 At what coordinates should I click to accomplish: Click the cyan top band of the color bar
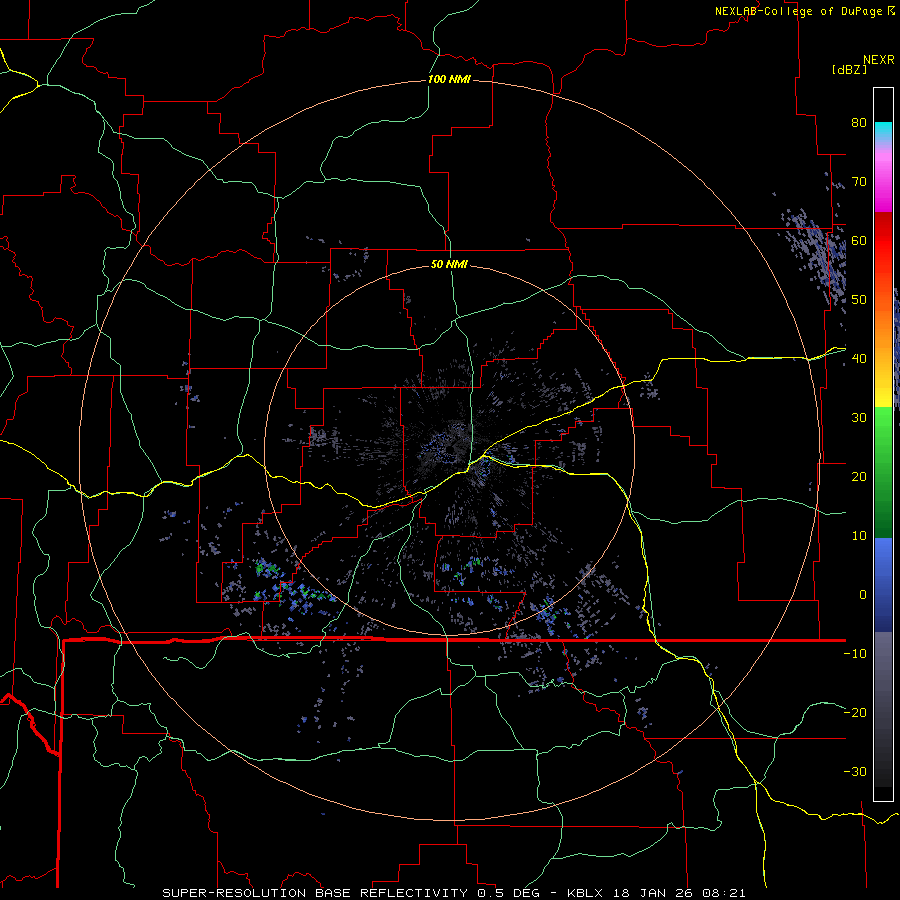coord(883,132)
